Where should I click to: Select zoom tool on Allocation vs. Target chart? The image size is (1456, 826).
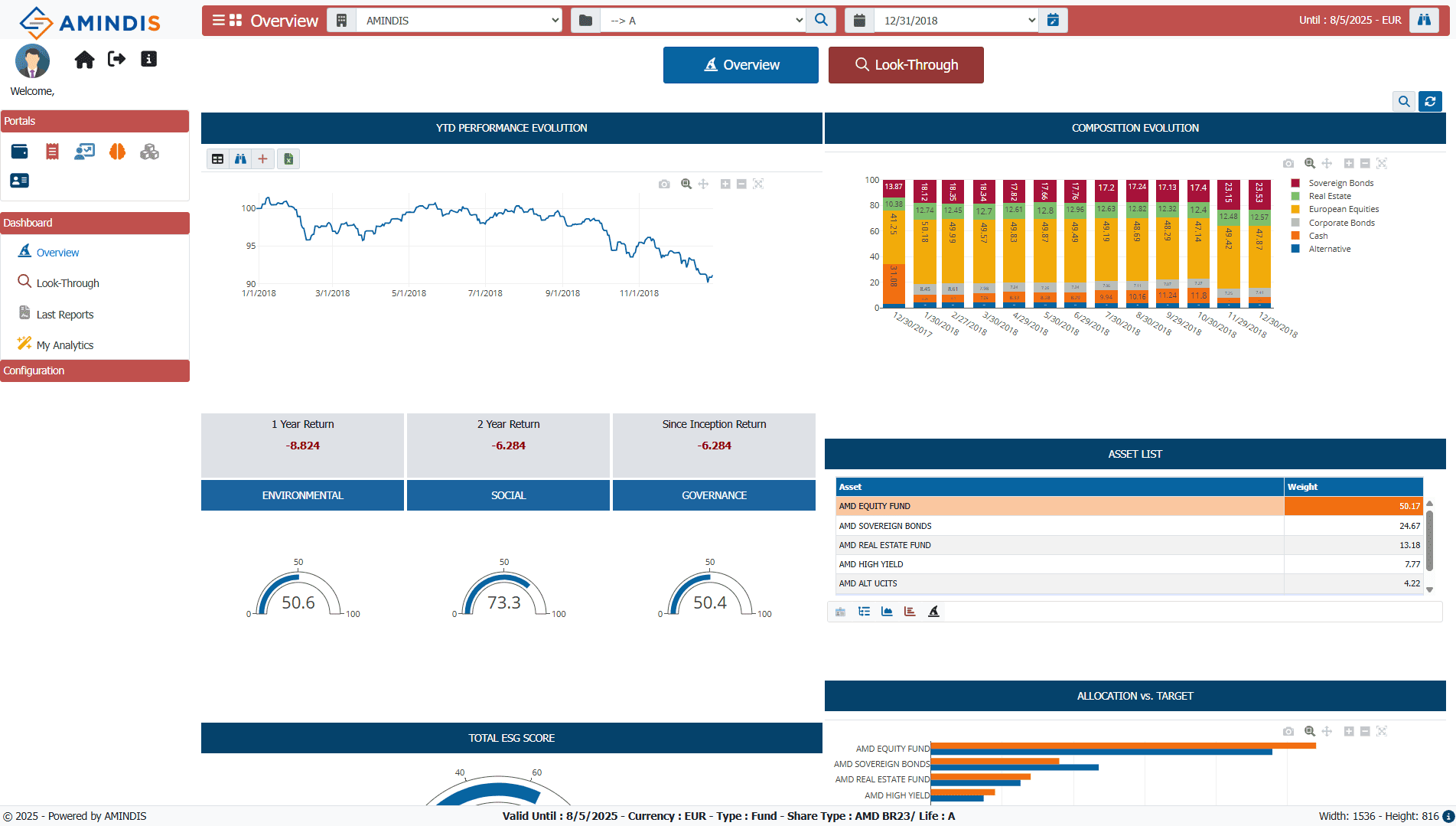click(x=1310, y=731)
